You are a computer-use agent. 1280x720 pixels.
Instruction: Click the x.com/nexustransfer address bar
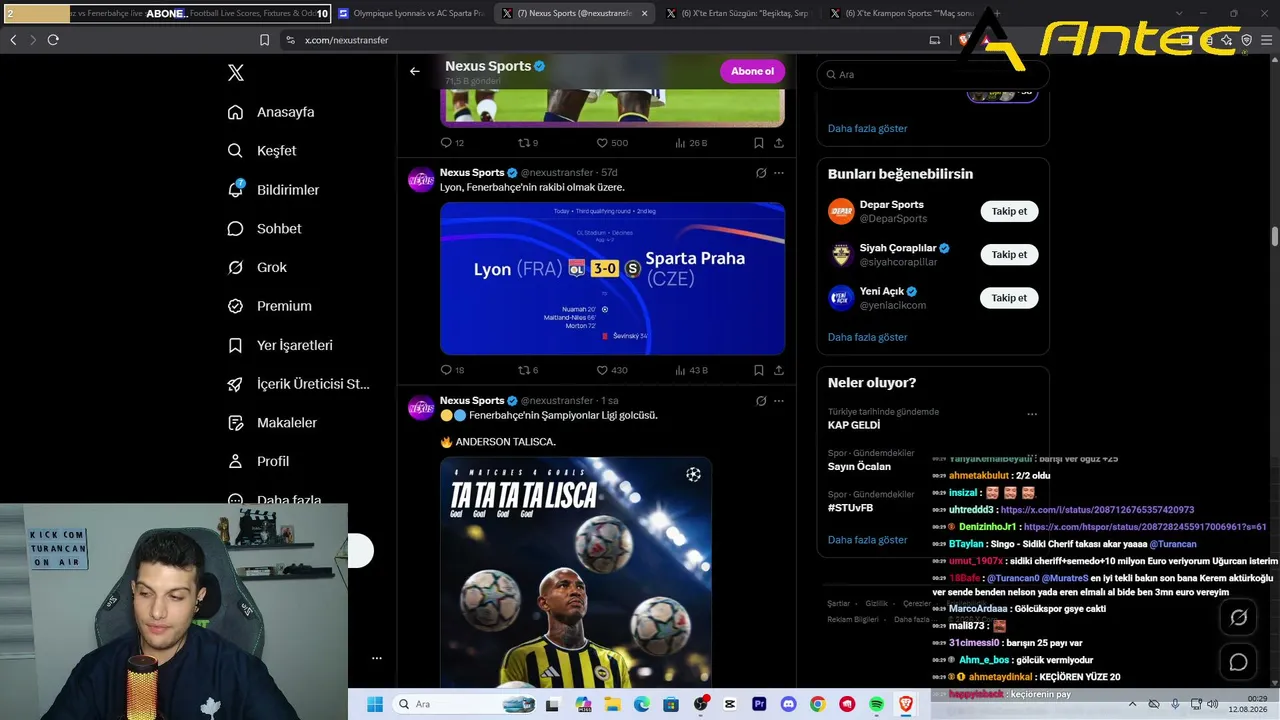(x=346, y=40)
